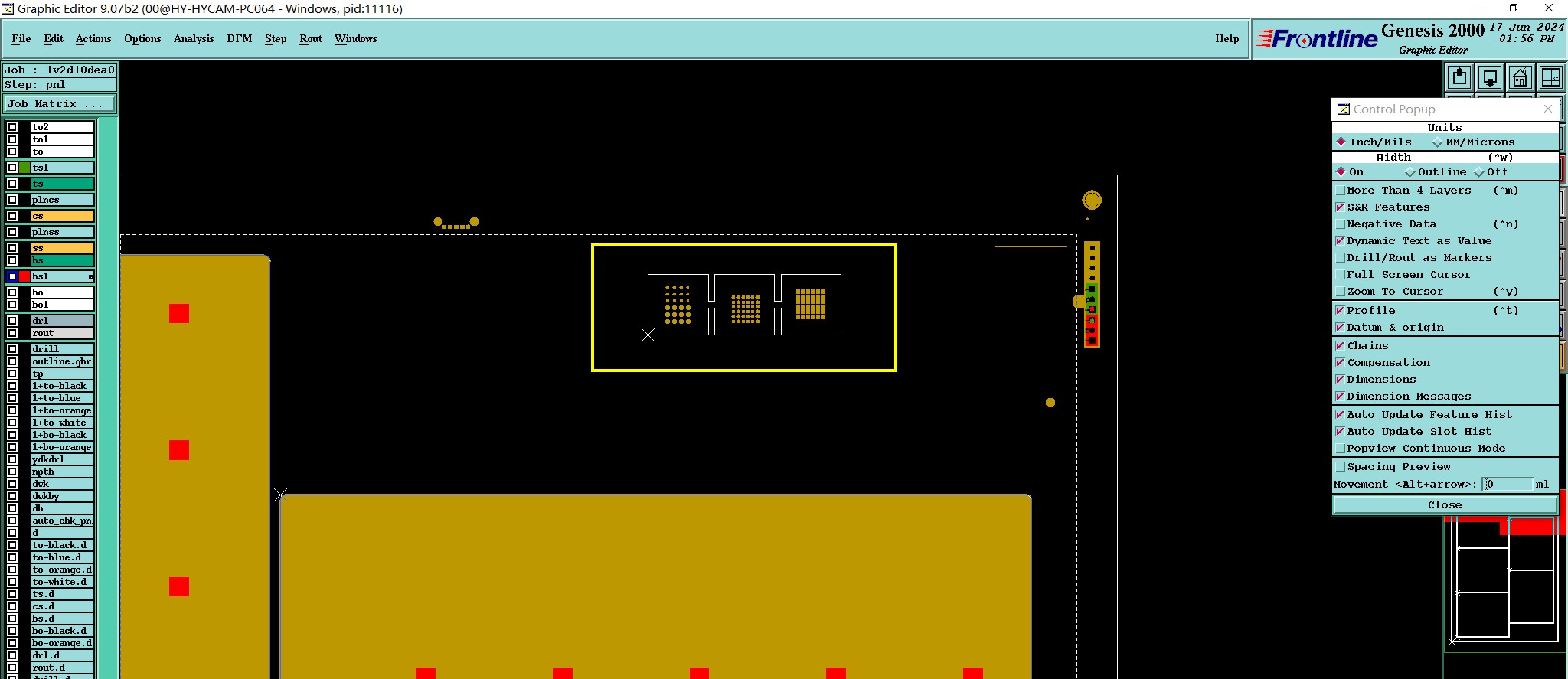Image resolution: width=1568 pixels, height=679 pixels.
Task: Set Width display to Off
Action: [x=1491, y=172]
